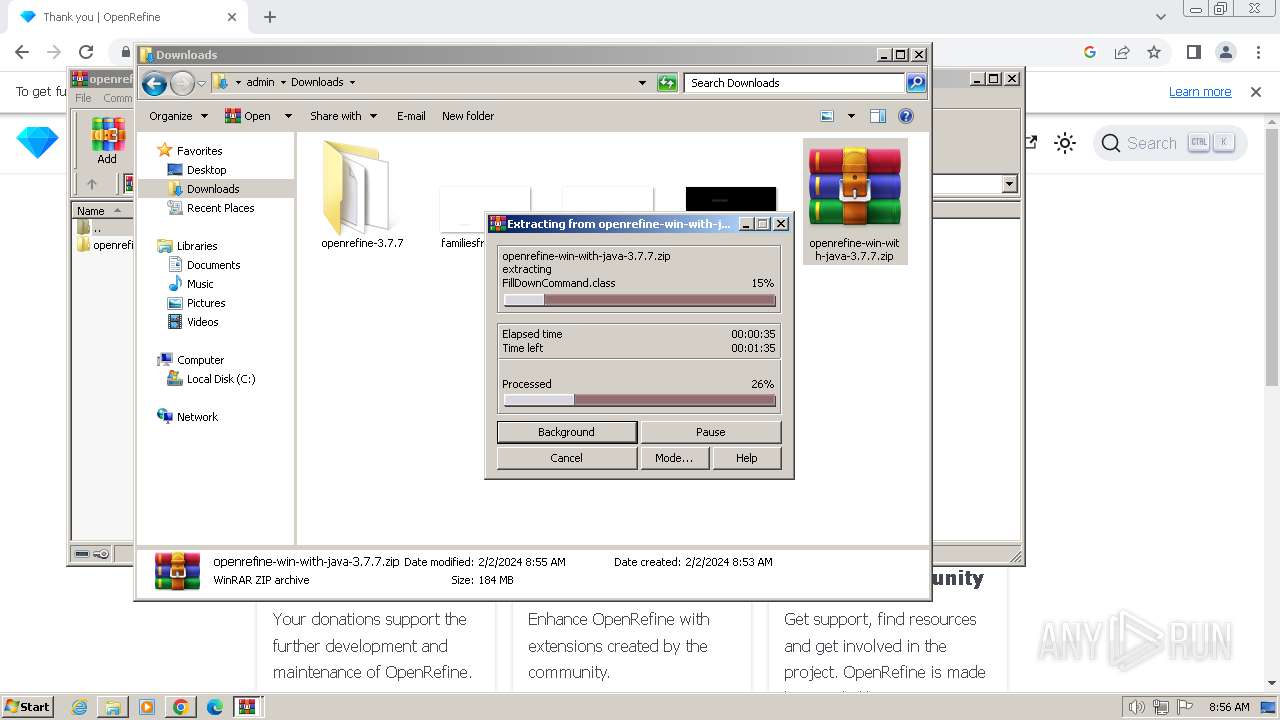Click the Processed 26% progress bar
Screen dimensions: 1280x720
point(639,401)
